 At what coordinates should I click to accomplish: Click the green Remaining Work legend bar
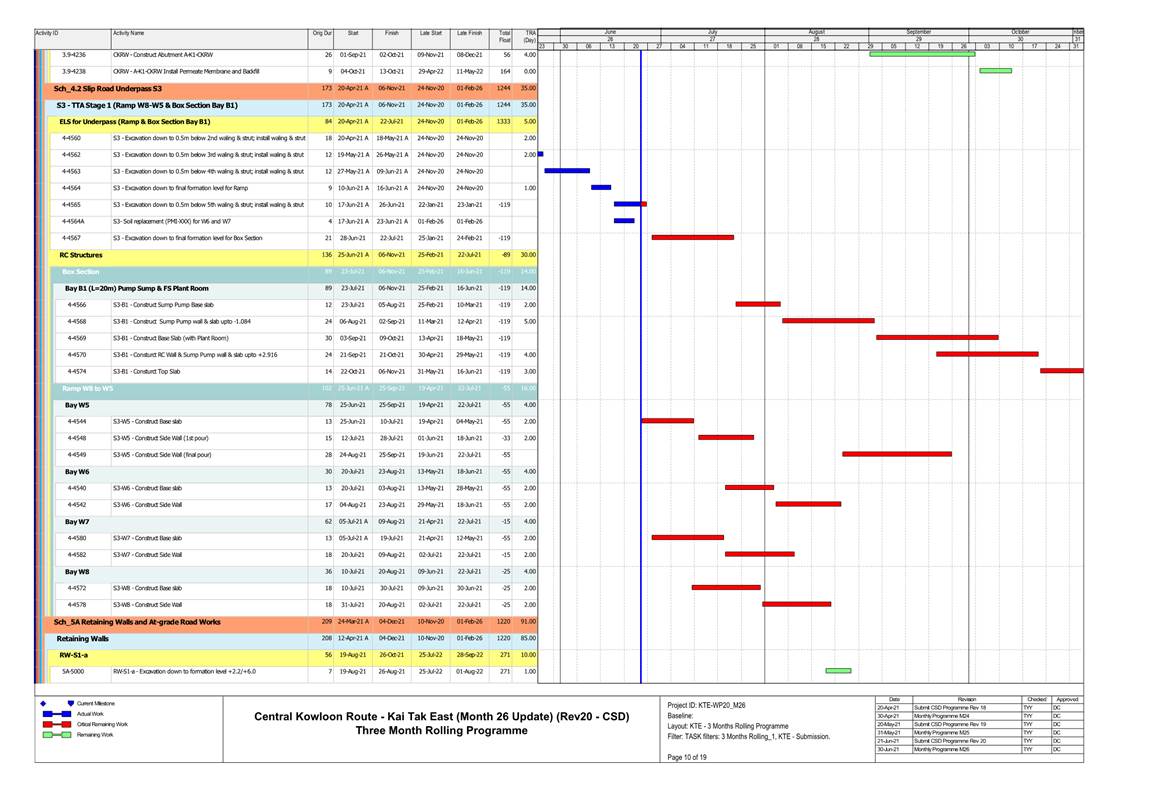tap(57, 735)
